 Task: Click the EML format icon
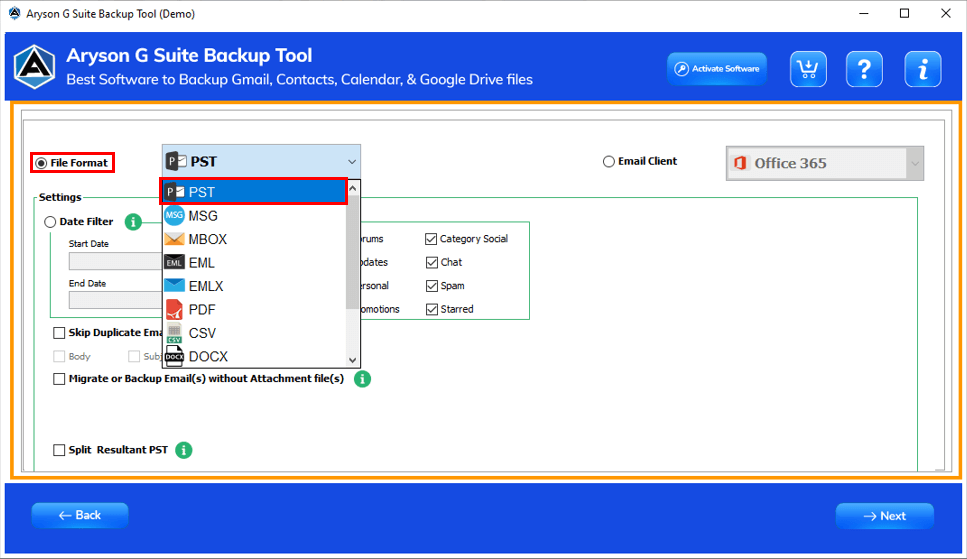pyautogui.click(x=175, y=263)
